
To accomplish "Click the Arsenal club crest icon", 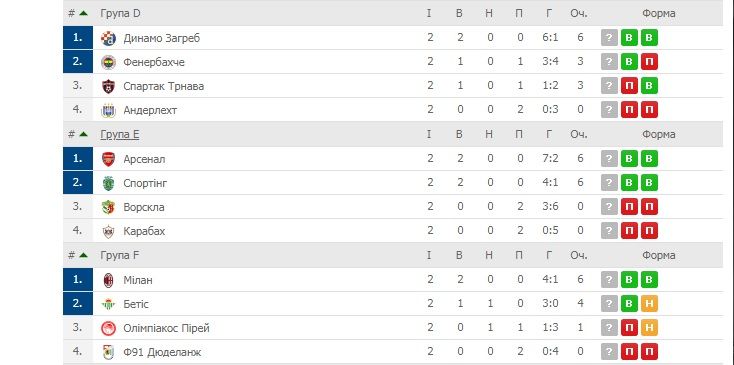I will point(108,159).
